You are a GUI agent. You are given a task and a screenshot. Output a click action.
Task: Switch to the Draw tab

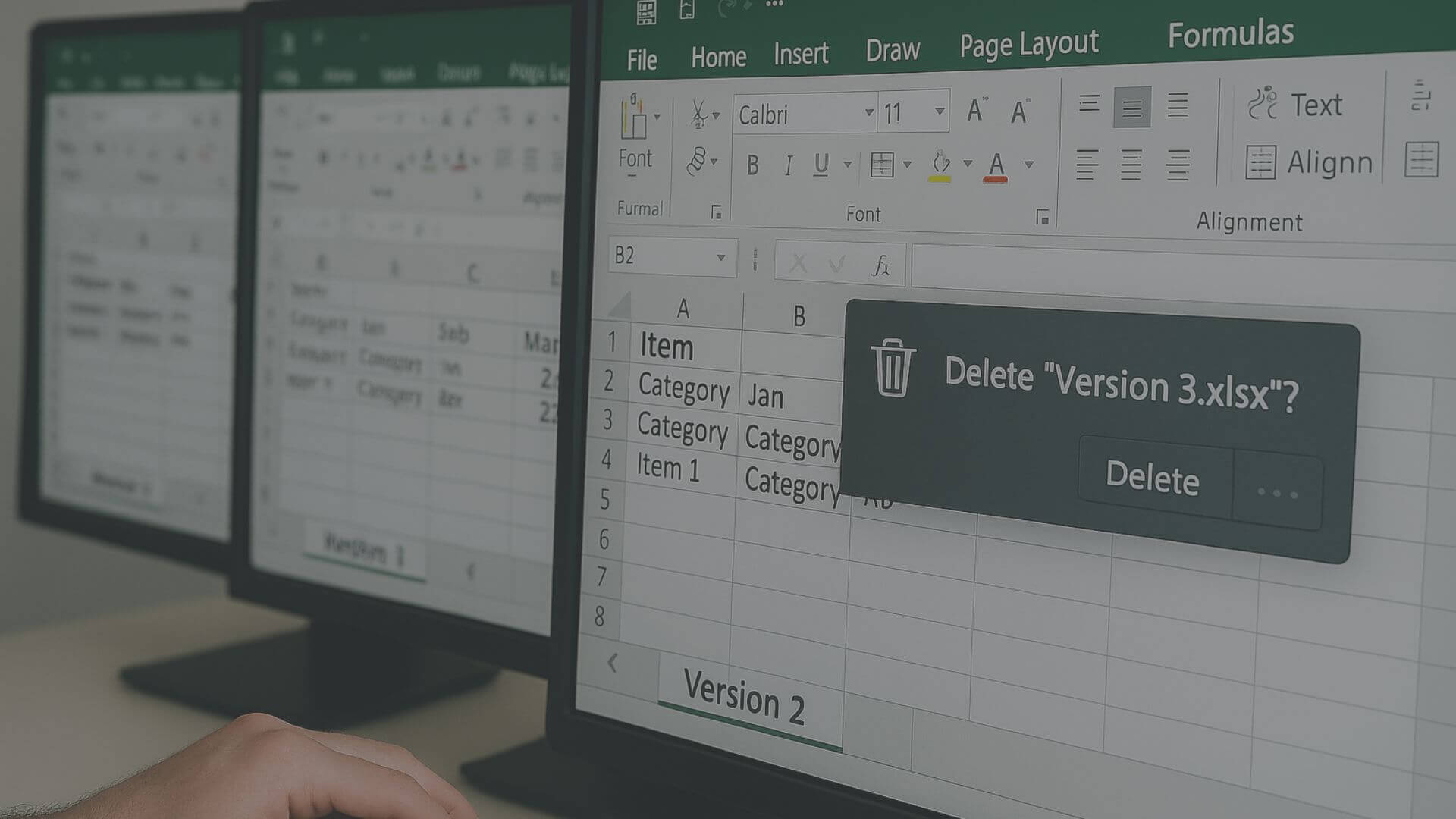pyautogui.click(x=893, y=50)
